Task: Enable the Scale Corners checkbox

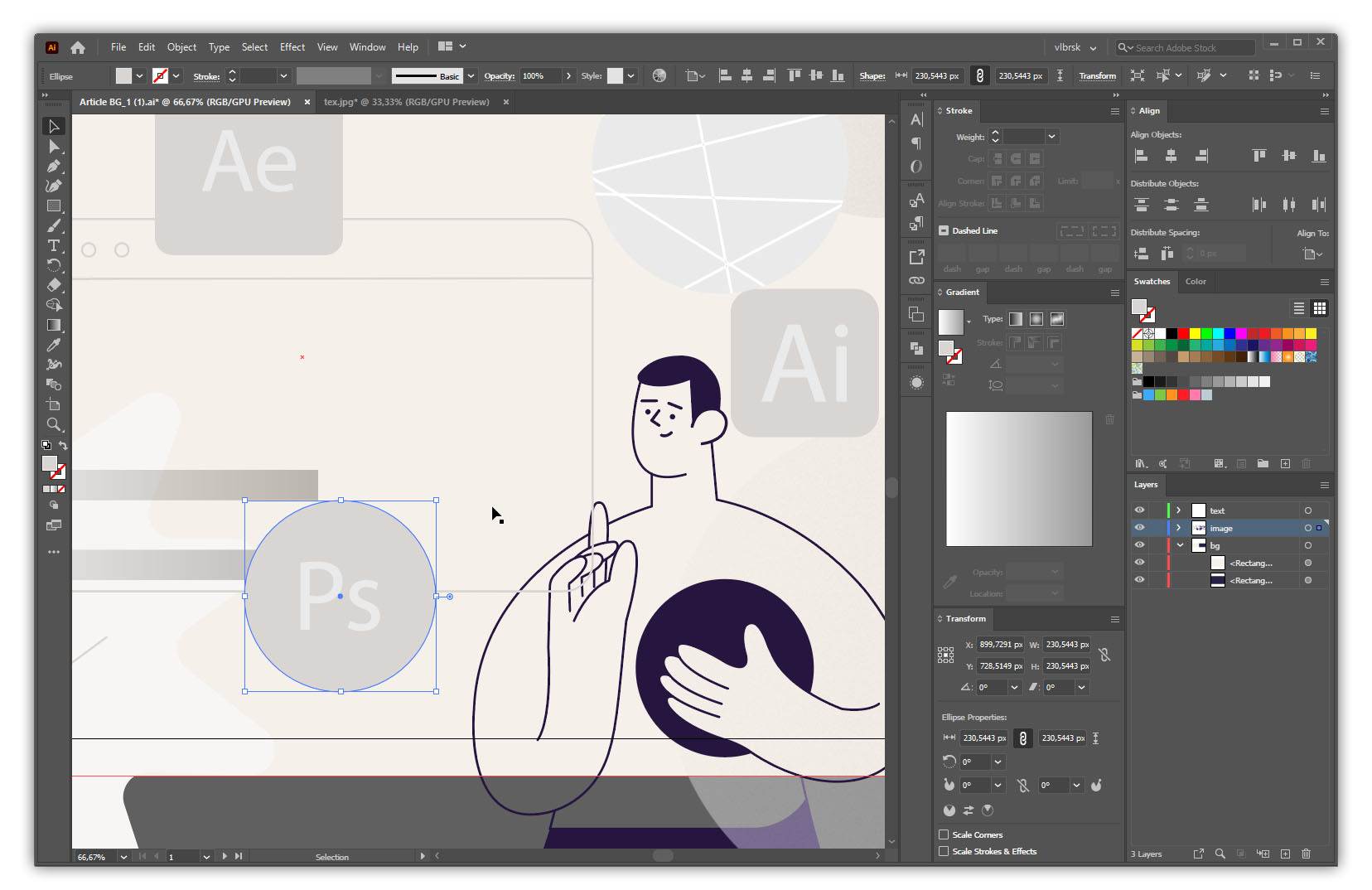Action: coord(943,834)
